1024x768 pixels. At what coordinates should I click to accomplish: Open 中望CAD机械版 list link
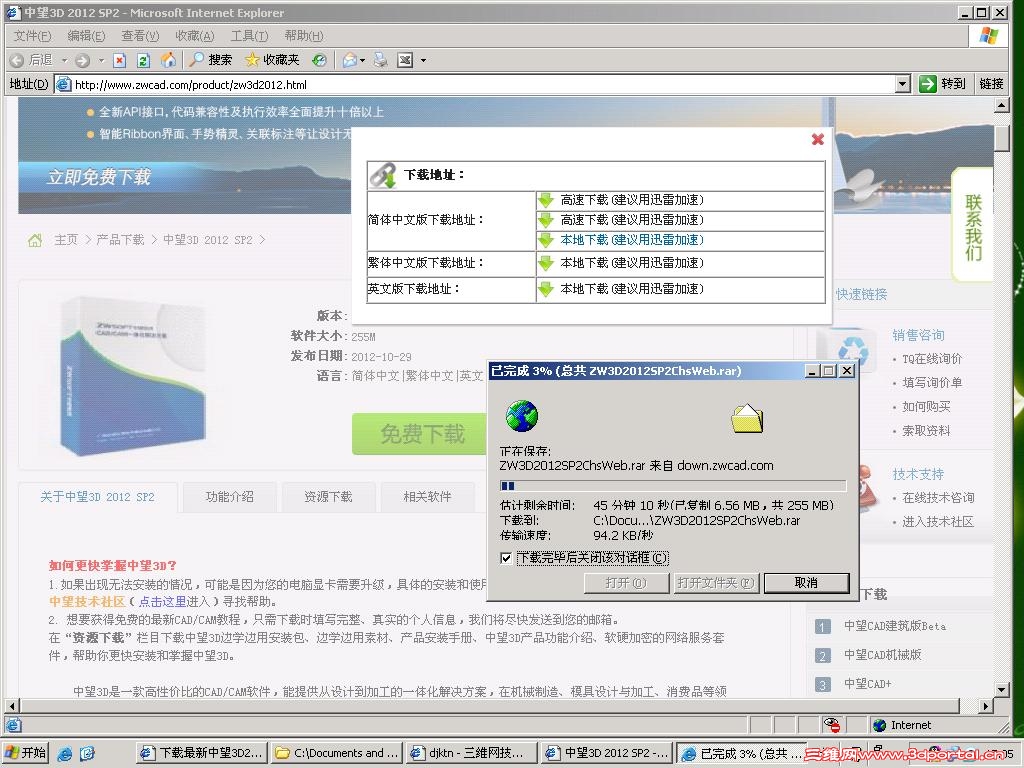[x=882, y=654]
